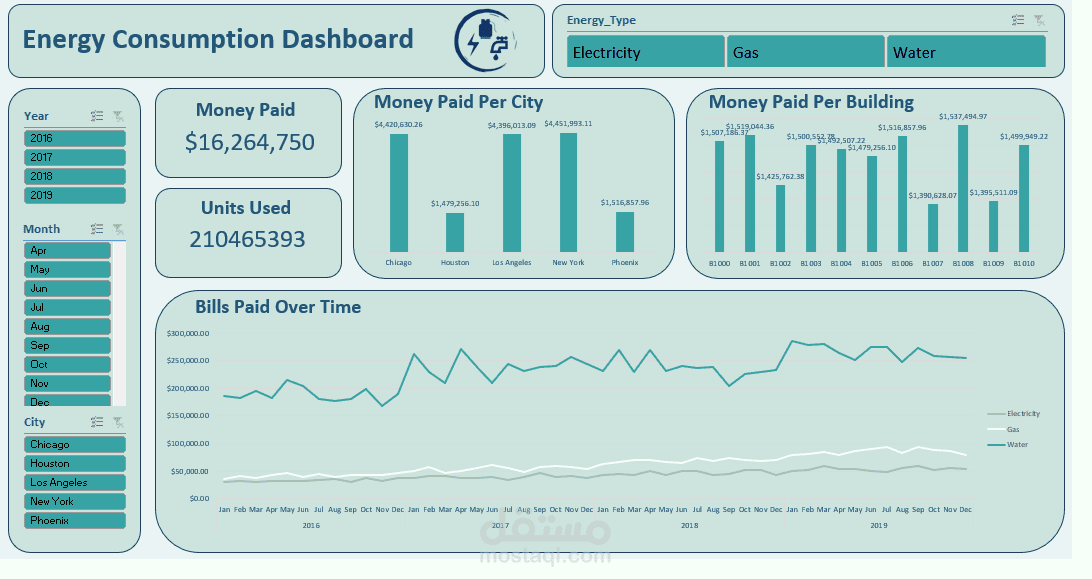The height and width of the screenshot is (579, 1092).
Task: Select Sep in Month slicer
Action: [x=67, y=346]
